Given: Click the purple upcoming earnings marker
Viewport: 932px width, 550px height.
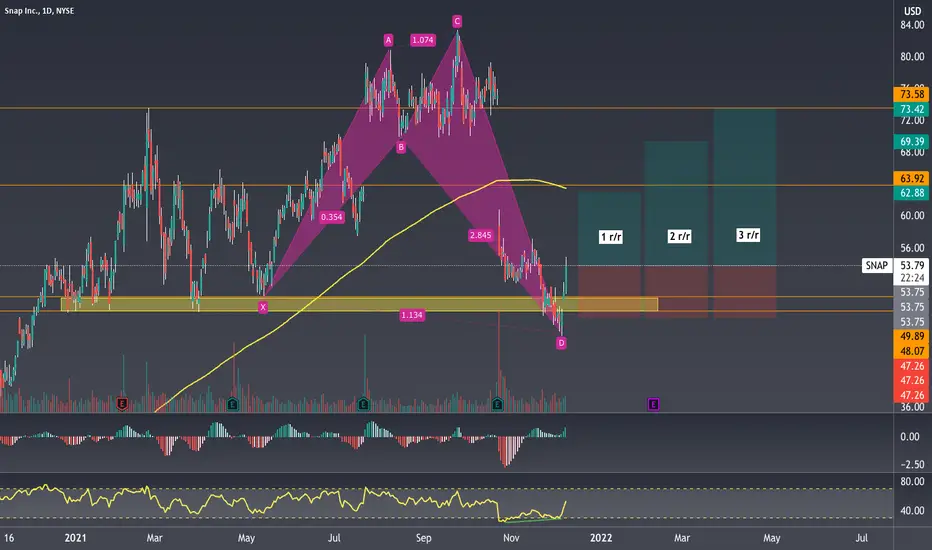Looking at the screenshot, I should [653, 404].
